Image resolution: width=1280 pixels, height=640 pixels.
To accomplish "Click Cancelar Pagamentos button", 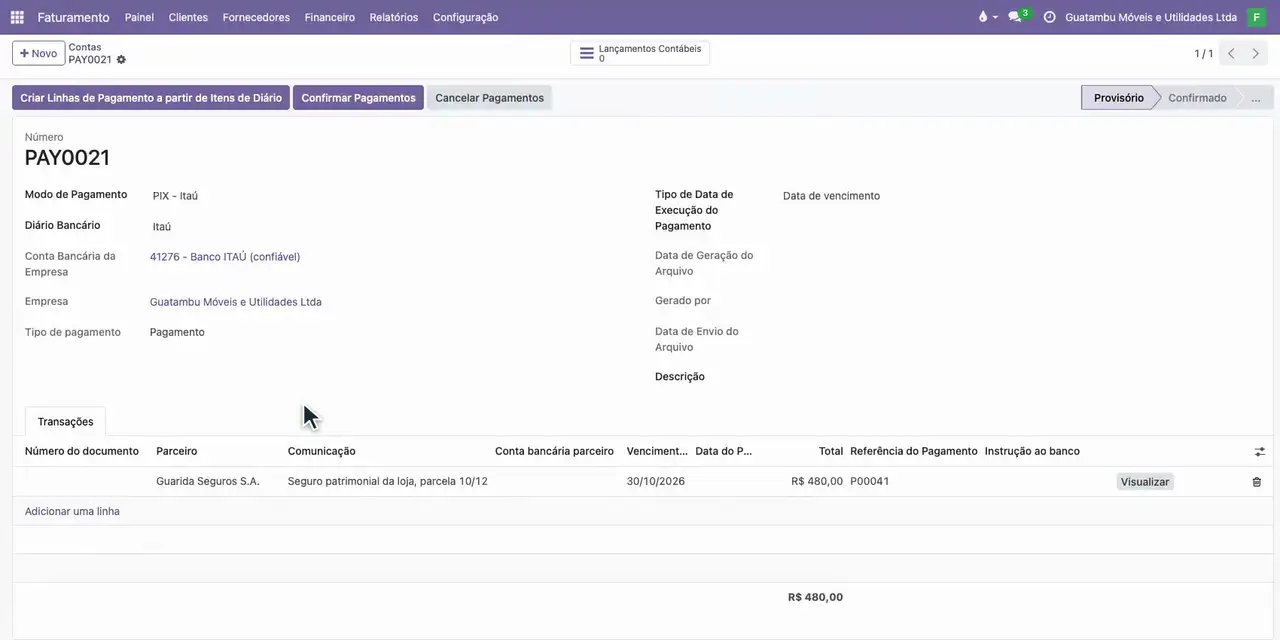I will (489, 98).
